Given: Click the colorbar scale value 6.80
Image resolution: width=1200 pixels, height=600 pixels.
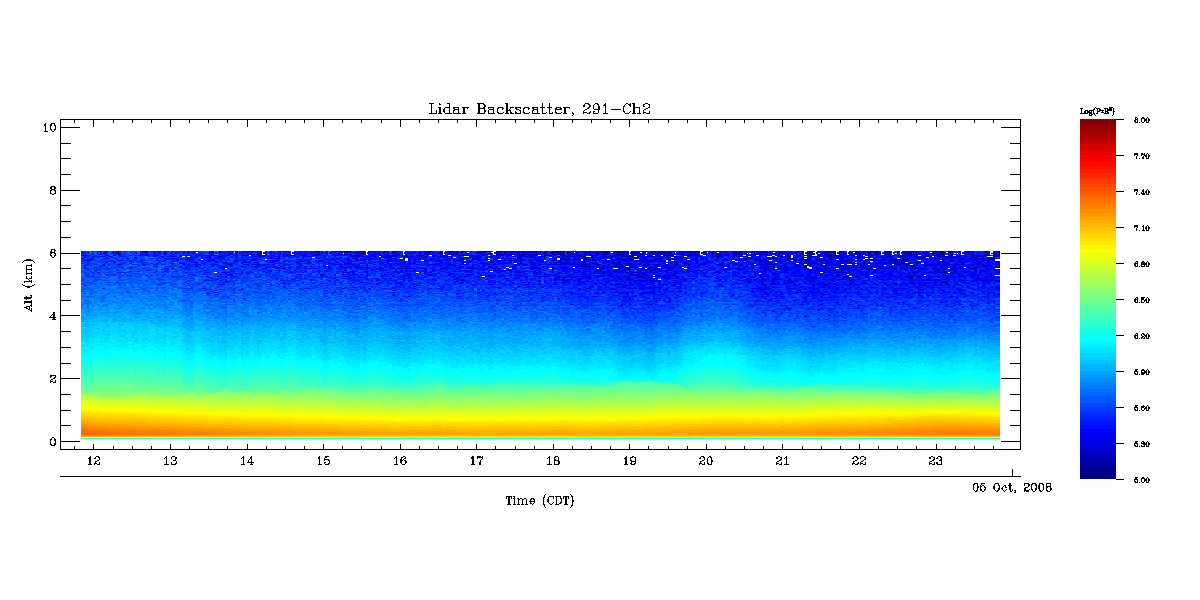Looking at the screenshot, I should [1142, 264].
